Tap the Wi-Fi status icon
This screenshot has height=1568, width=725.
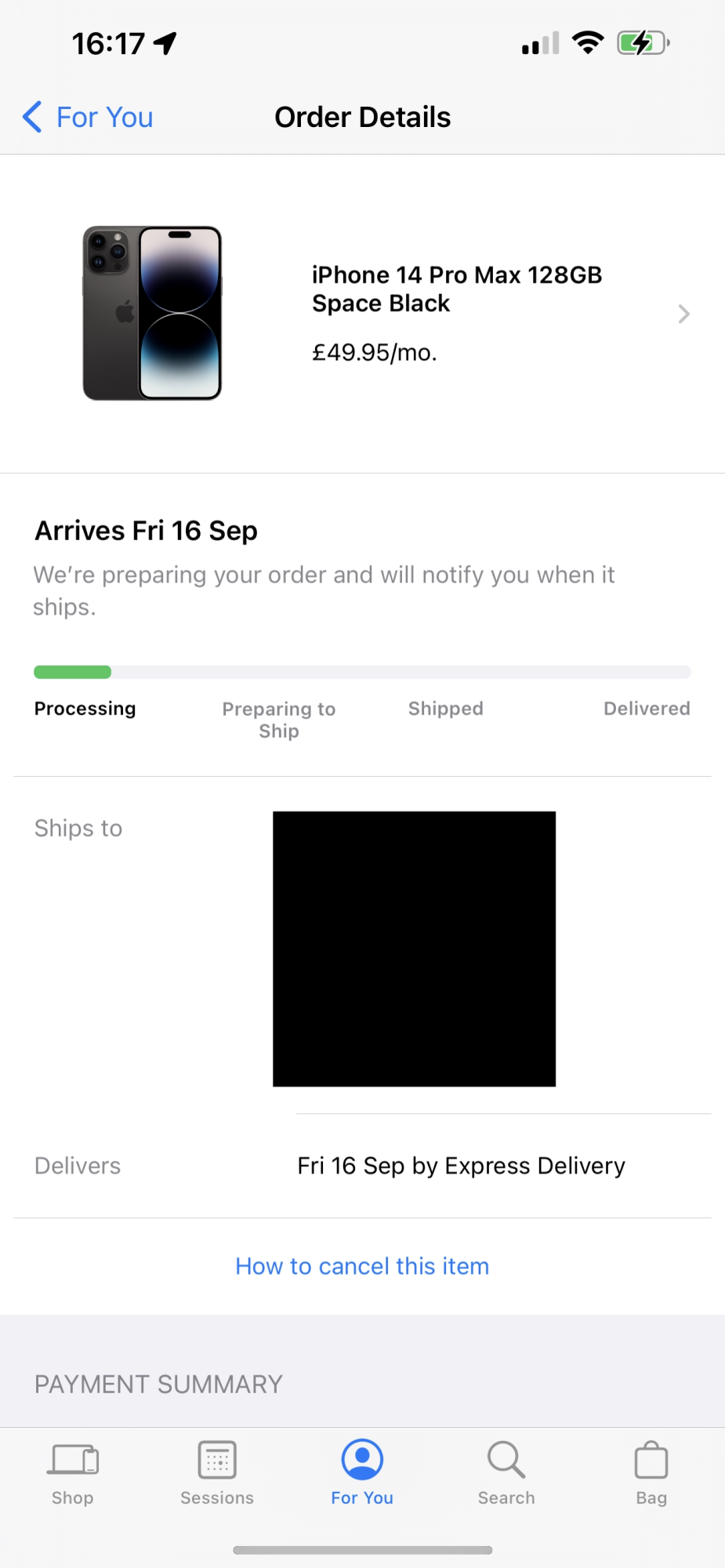coord(588,42)
